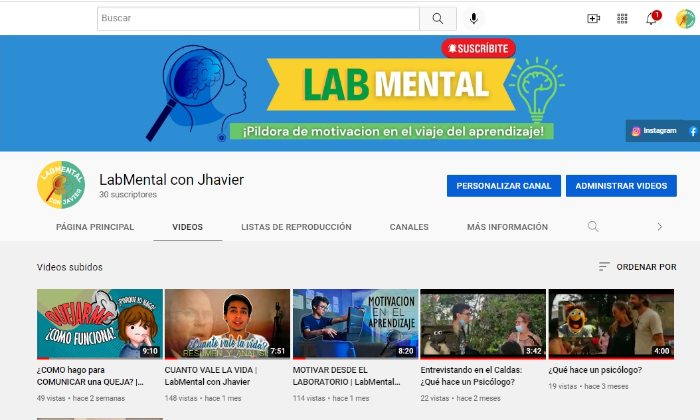The width and height of the screenshot is (700, 420).
Task: Open the Motivación en el aprendizaje thumbnail
Action: coord(355,324)
